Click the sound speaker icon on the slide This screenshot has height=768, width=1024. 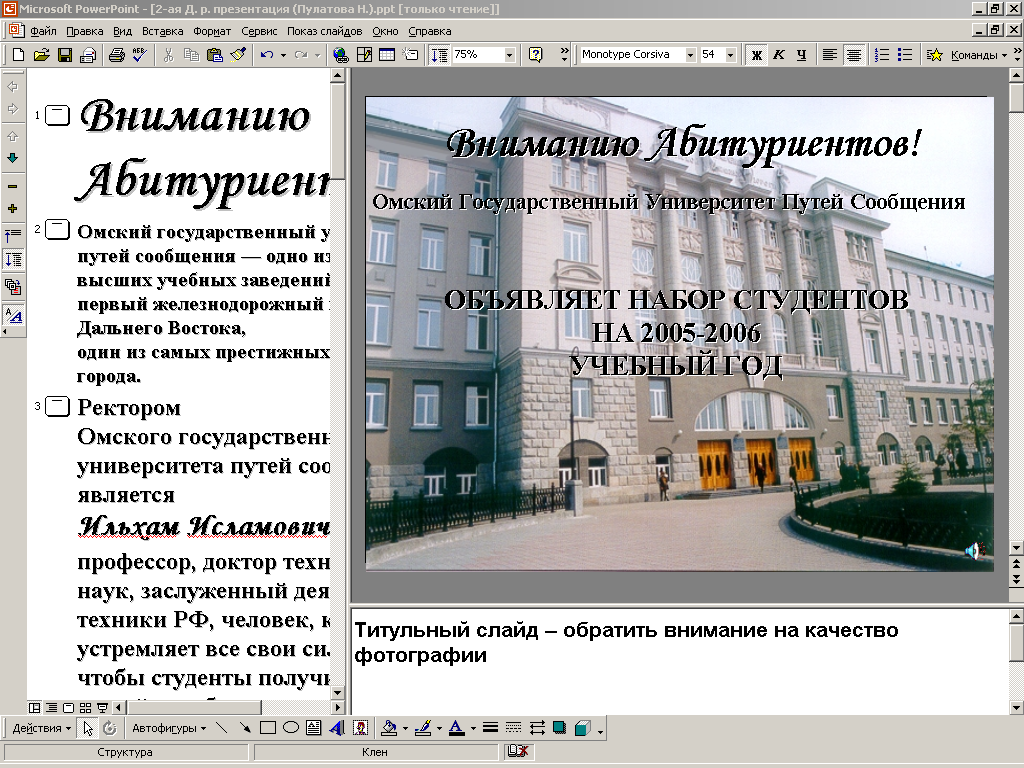pos(974,551)
